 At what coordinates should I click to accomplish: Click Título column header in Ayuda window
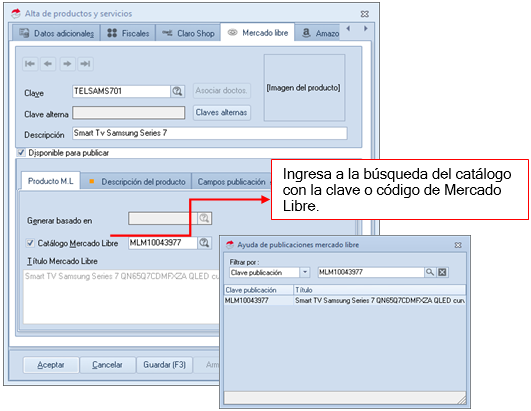[380, 290]
